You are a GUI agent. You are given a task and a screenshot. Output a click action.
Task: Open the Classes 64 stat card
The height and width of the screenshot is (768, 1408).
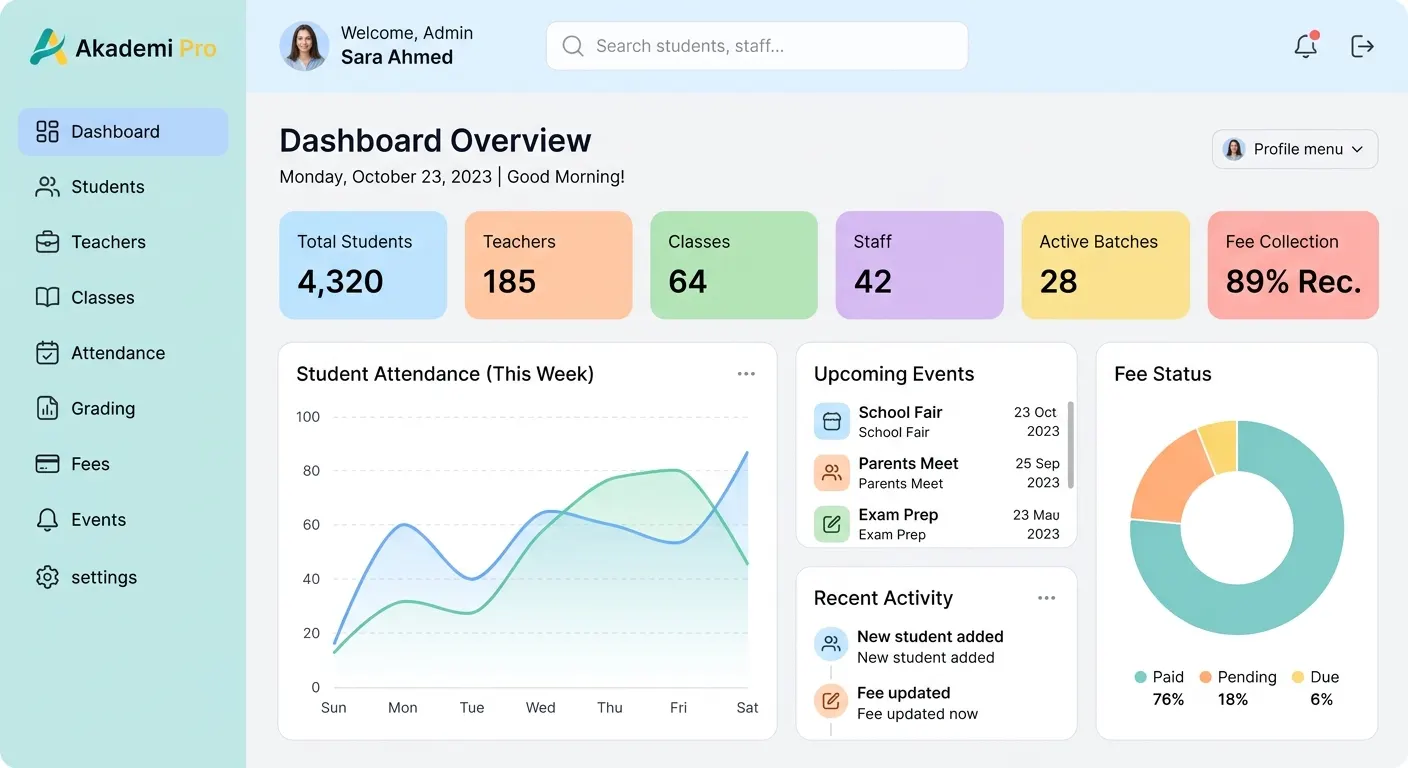point(734,265)
